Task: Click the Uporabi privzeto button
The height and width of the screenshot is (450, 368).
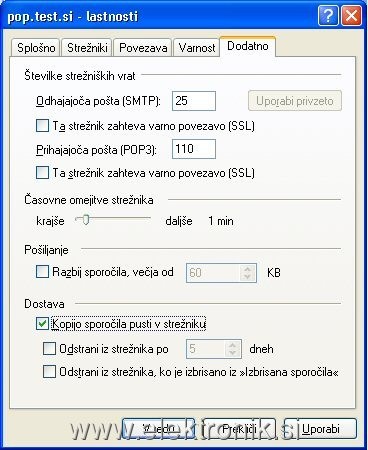Action: point(295,101)
